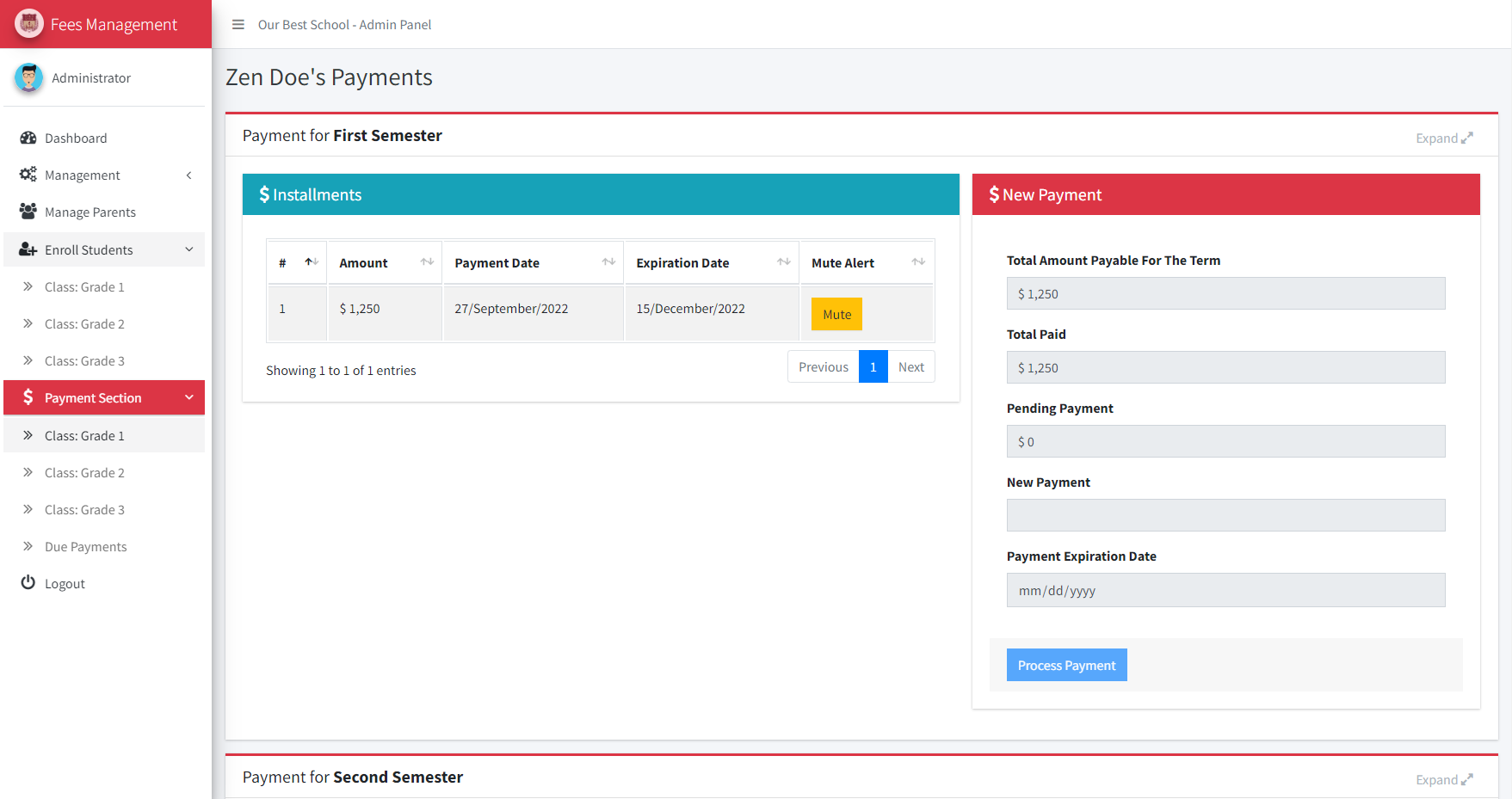Click the Logout power icon
The width and height of the screenshot is (1512, 799).
tap(28, 583)
